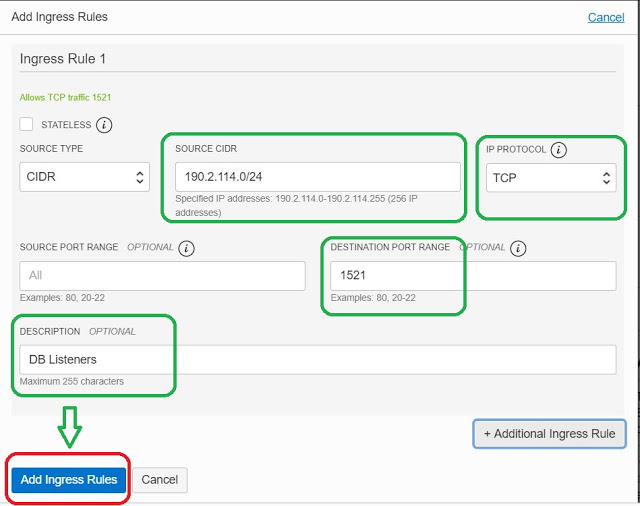Select the Destination Port Range field with 1521
Screen dimensions: 640x506
coord(474,275)
